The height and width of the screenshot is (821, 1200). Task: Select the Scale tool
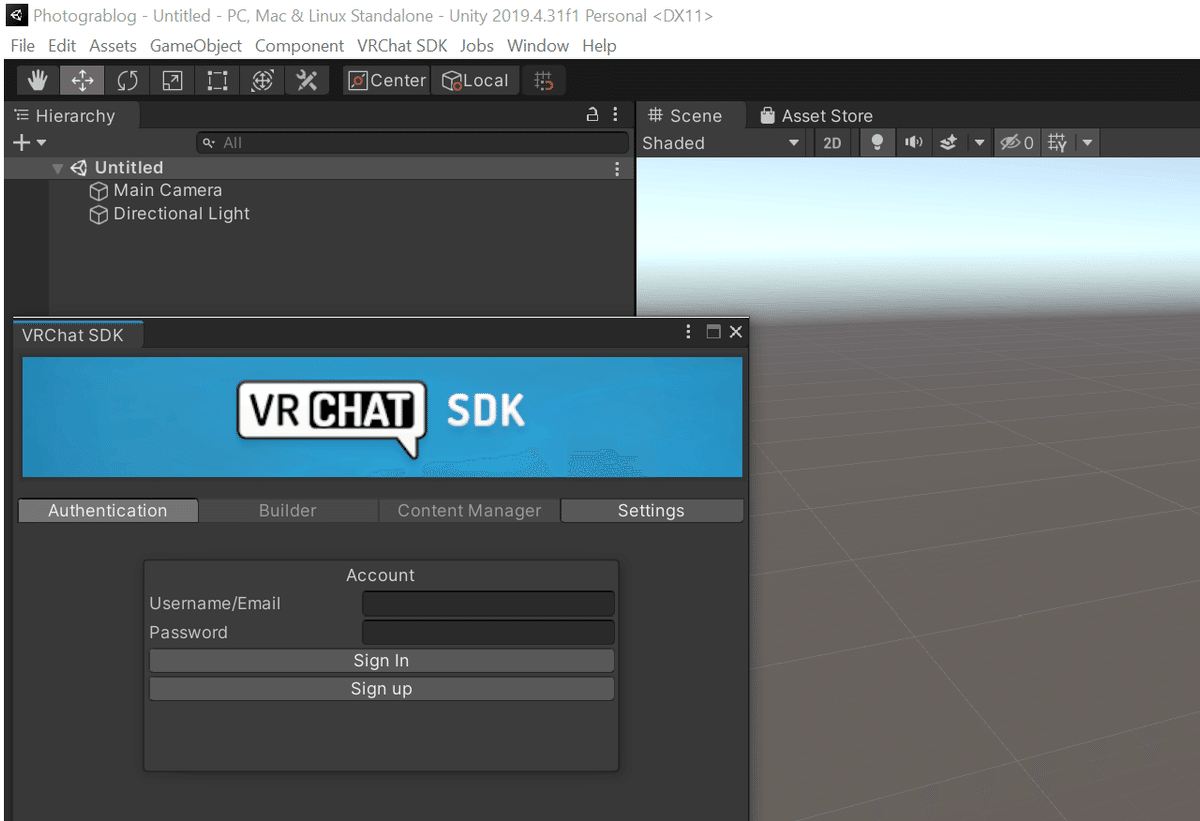(172, 80)
